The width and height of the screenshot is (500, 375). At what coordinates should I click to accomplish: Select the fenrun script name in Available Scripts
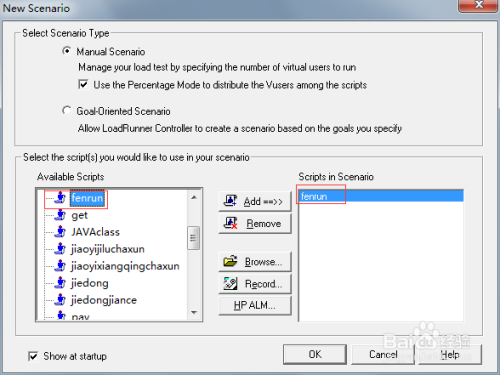coord(87,198)
